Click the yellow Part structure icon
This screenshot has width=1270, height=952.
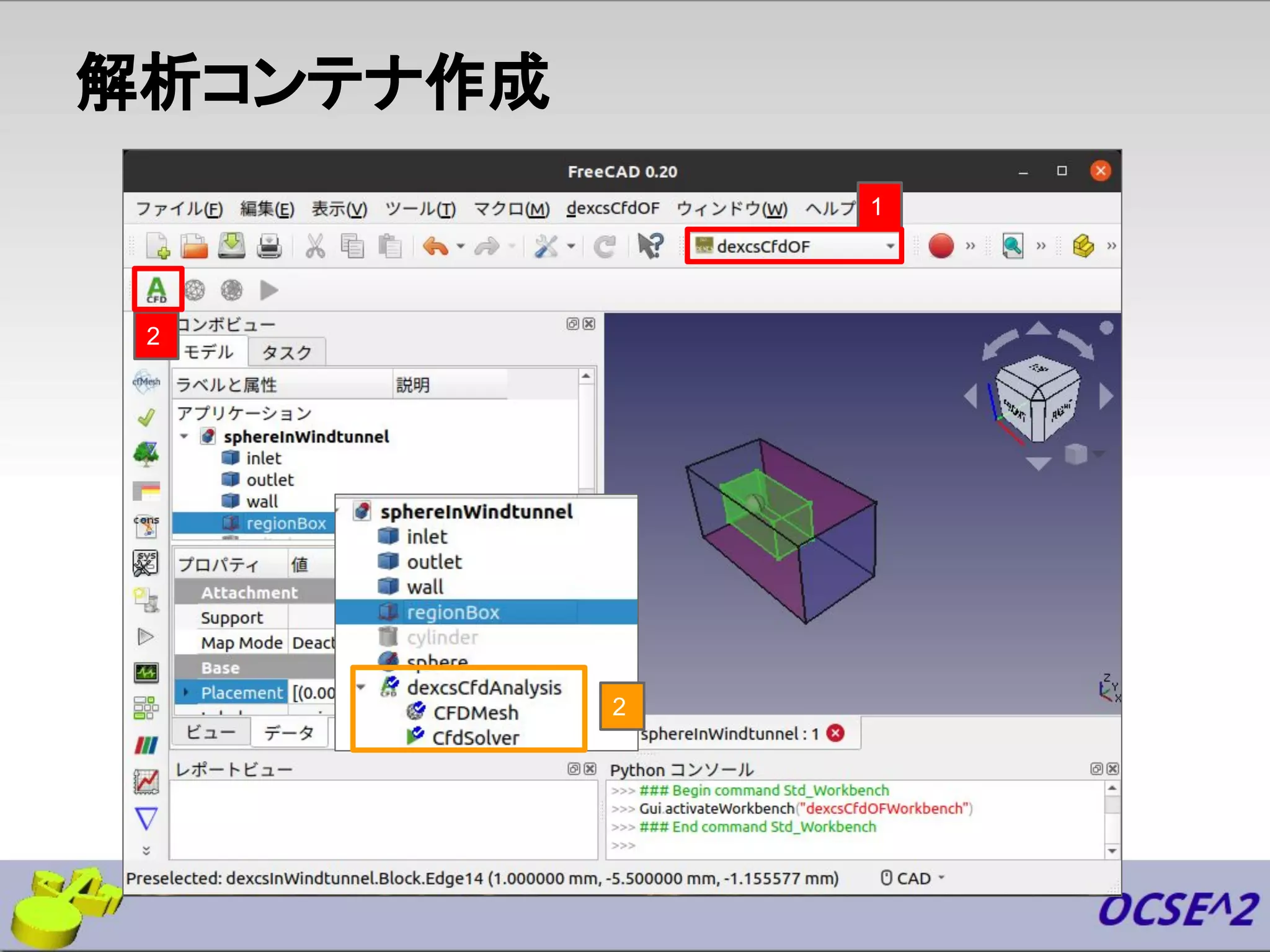[1083, 246]
